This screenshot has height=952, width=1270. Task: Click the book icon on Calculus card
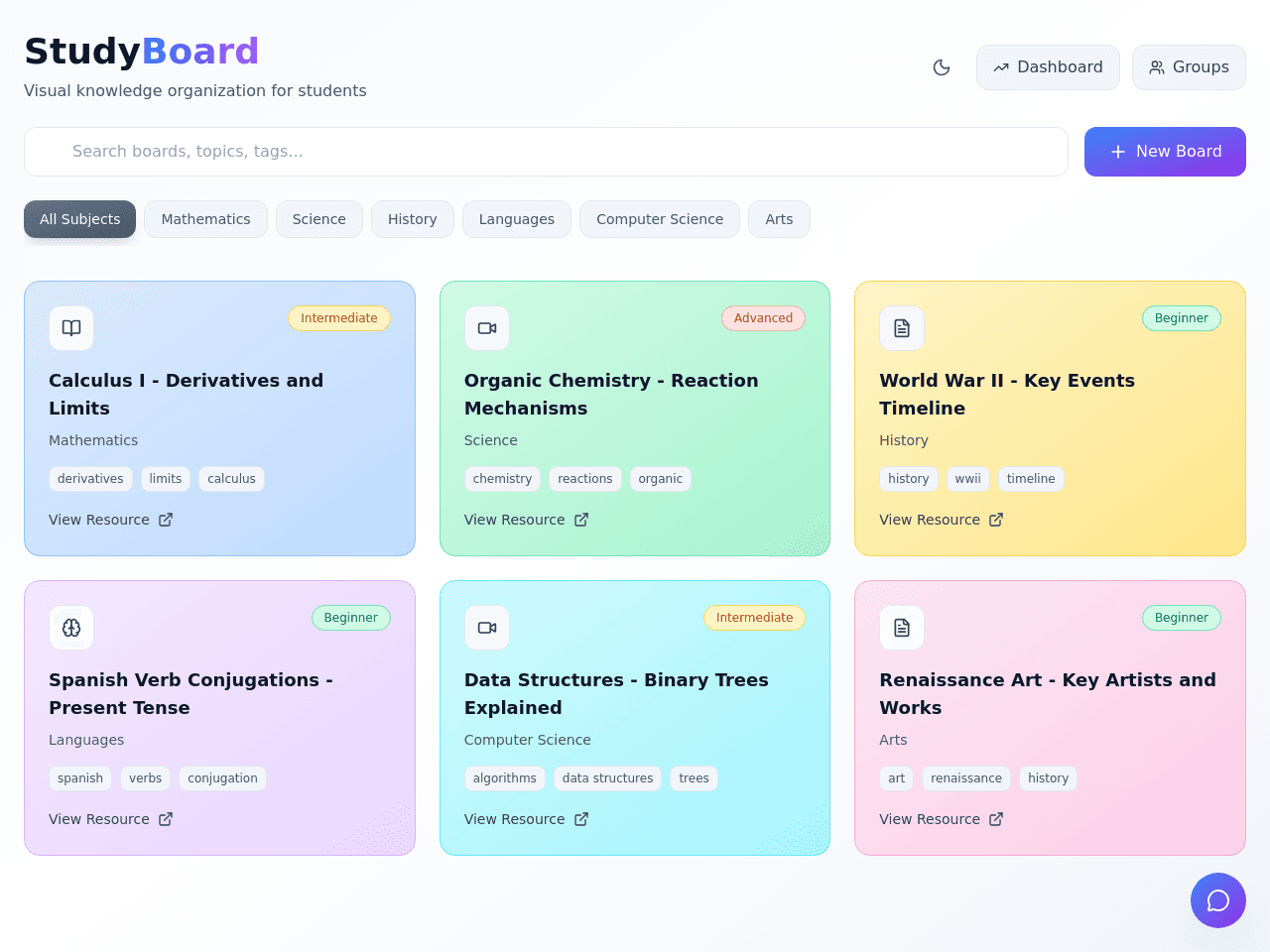coord(71,328)
